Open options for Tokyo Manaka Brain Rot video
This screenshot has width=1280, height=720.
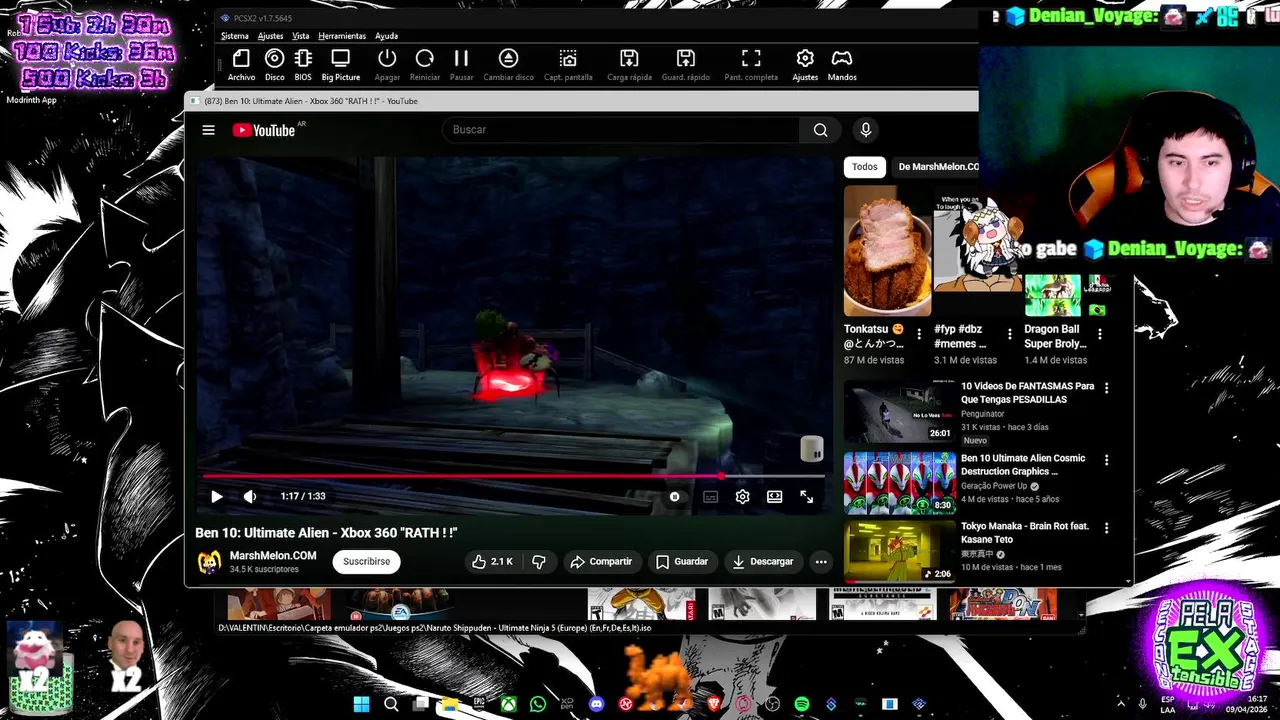1106,528
